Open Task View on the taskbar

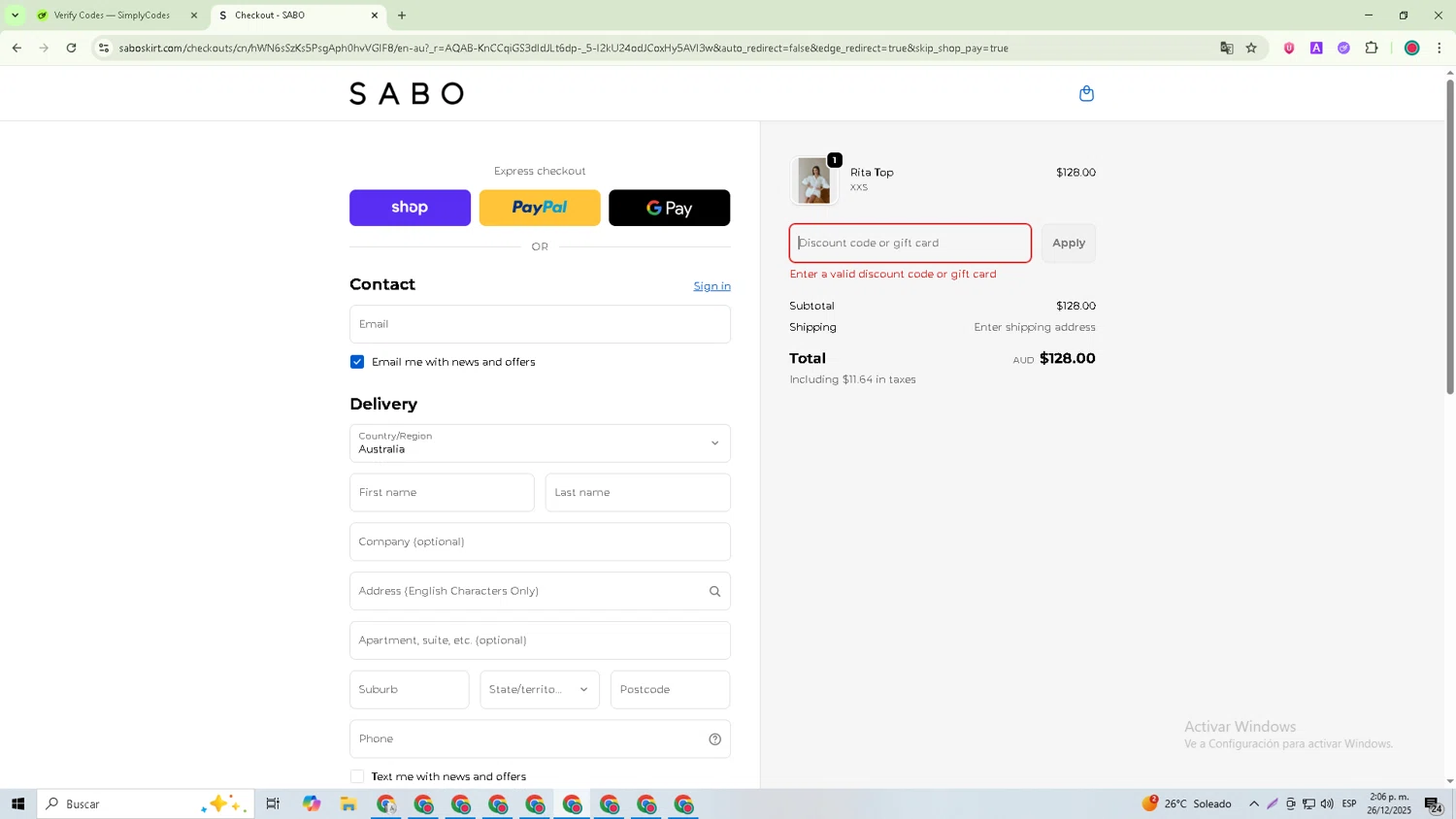pos(273,804)
